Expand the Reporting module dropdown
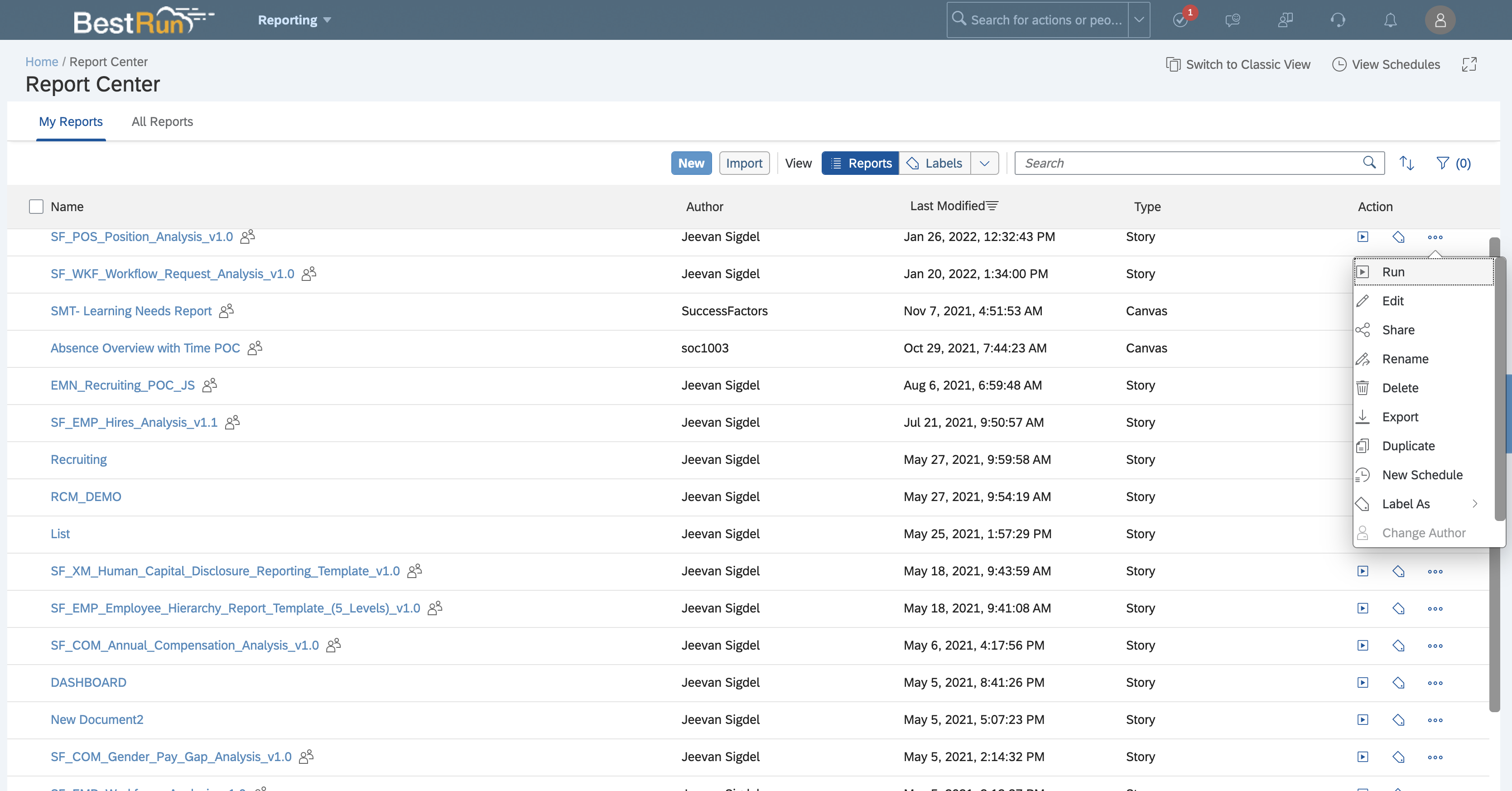Screen dimensions: 1512x791 [294, 20]
